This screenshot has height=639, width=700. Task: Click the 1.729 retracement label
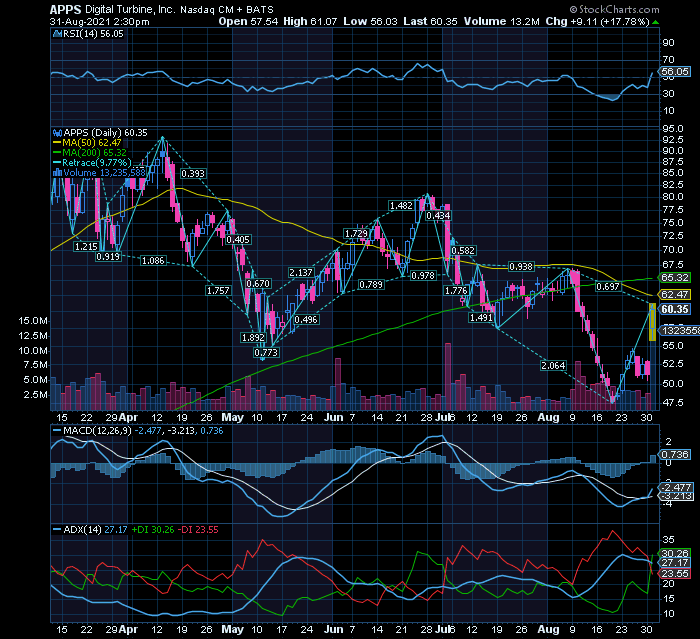356,234
